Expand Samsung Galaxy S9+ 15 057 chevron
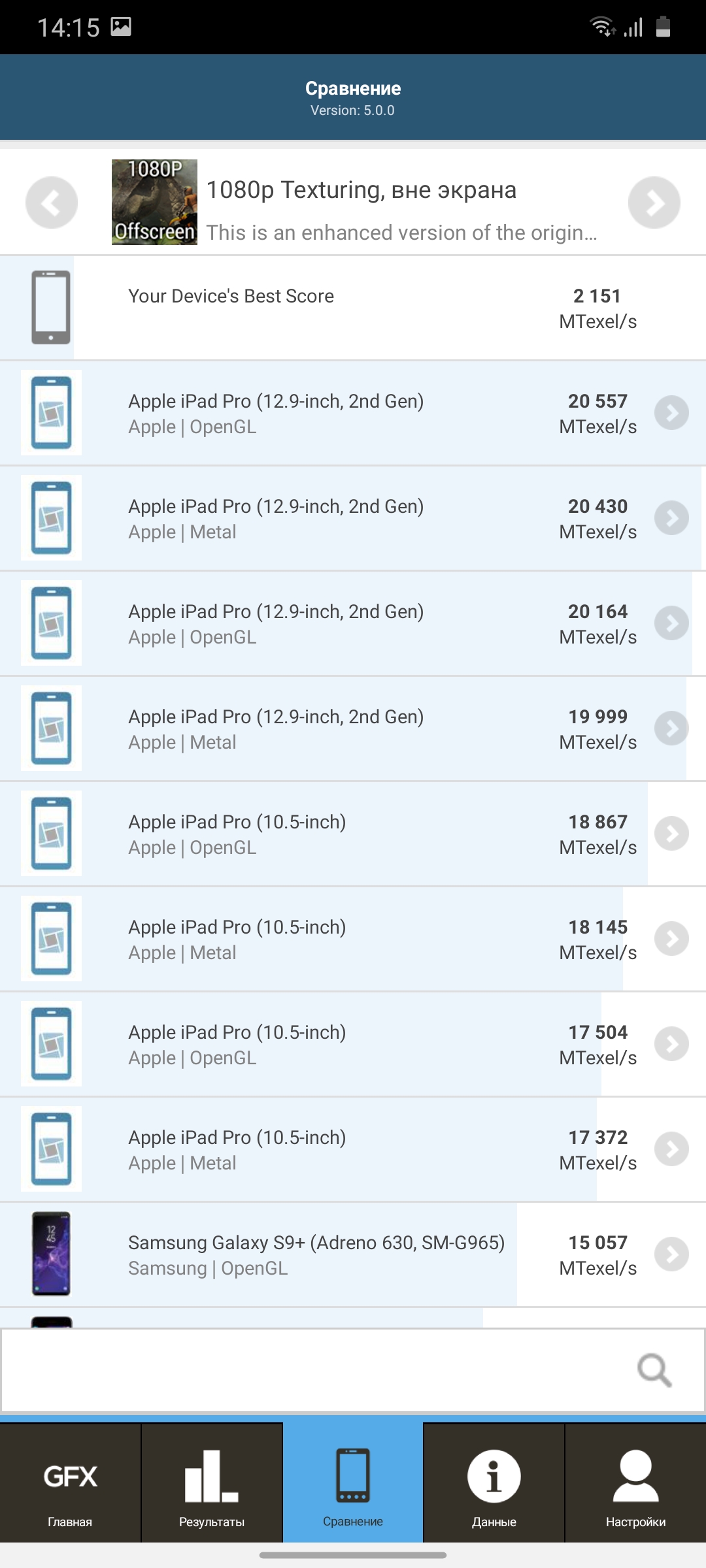Screen dimensions: 706x1568 (x=672, y=1254)
